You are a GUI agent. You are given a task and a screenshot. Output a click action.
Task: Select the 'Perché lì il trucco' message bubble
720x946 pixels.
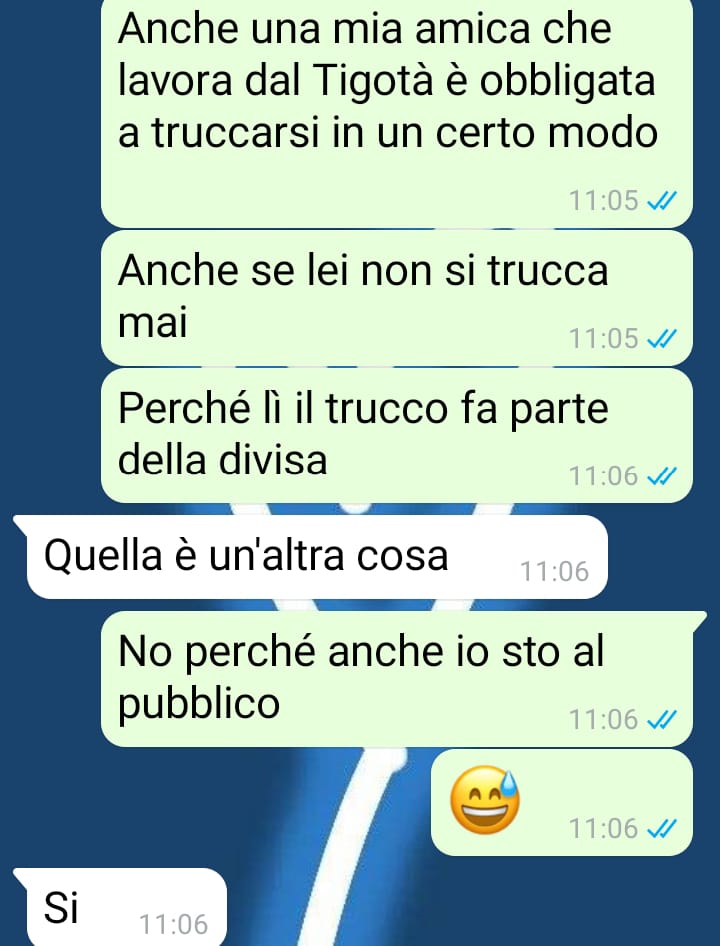click(x=397, y=436)
